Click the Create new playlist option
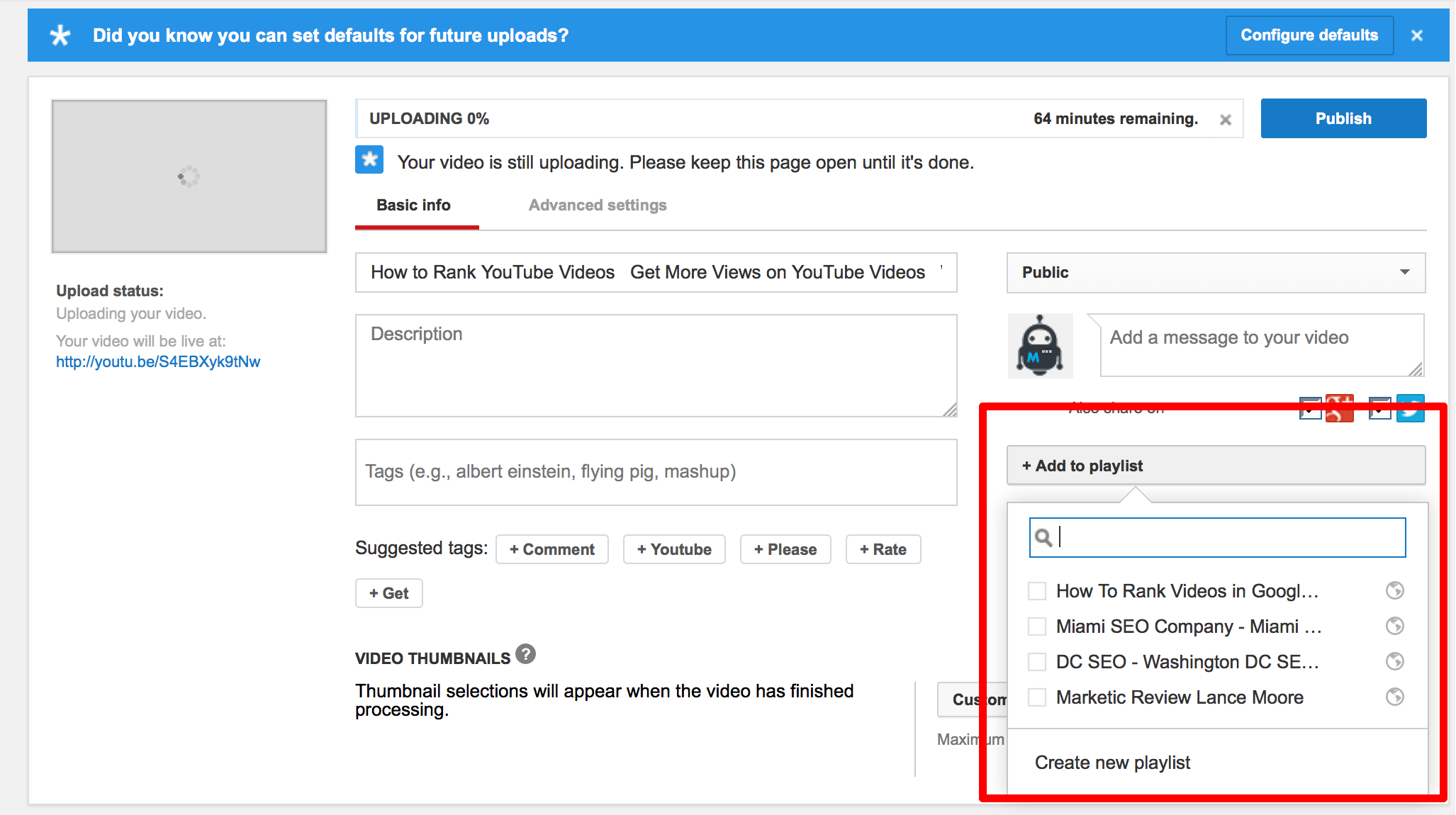The image size is (1456, 815). pos(1111,762)
